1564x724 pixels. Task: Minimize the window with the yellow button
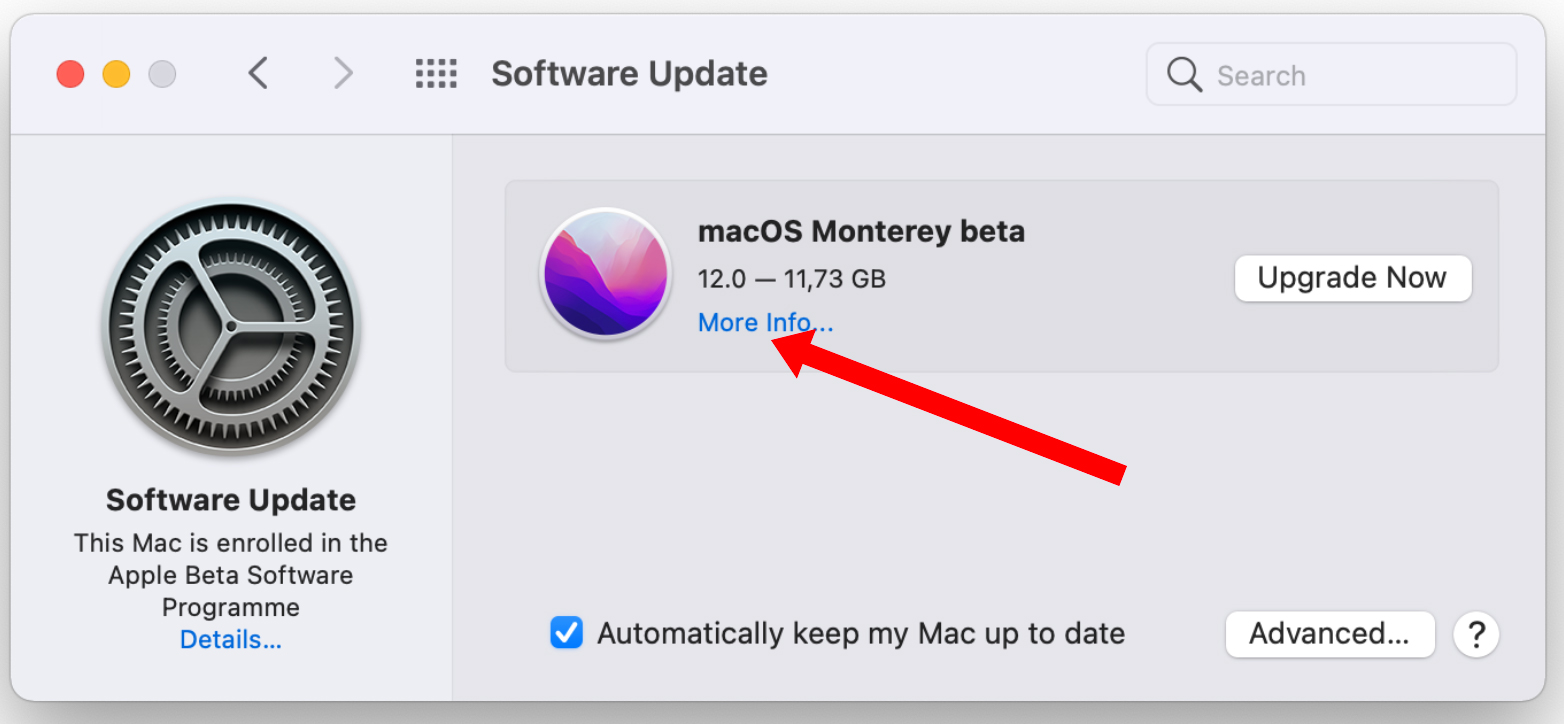point(116,74)
